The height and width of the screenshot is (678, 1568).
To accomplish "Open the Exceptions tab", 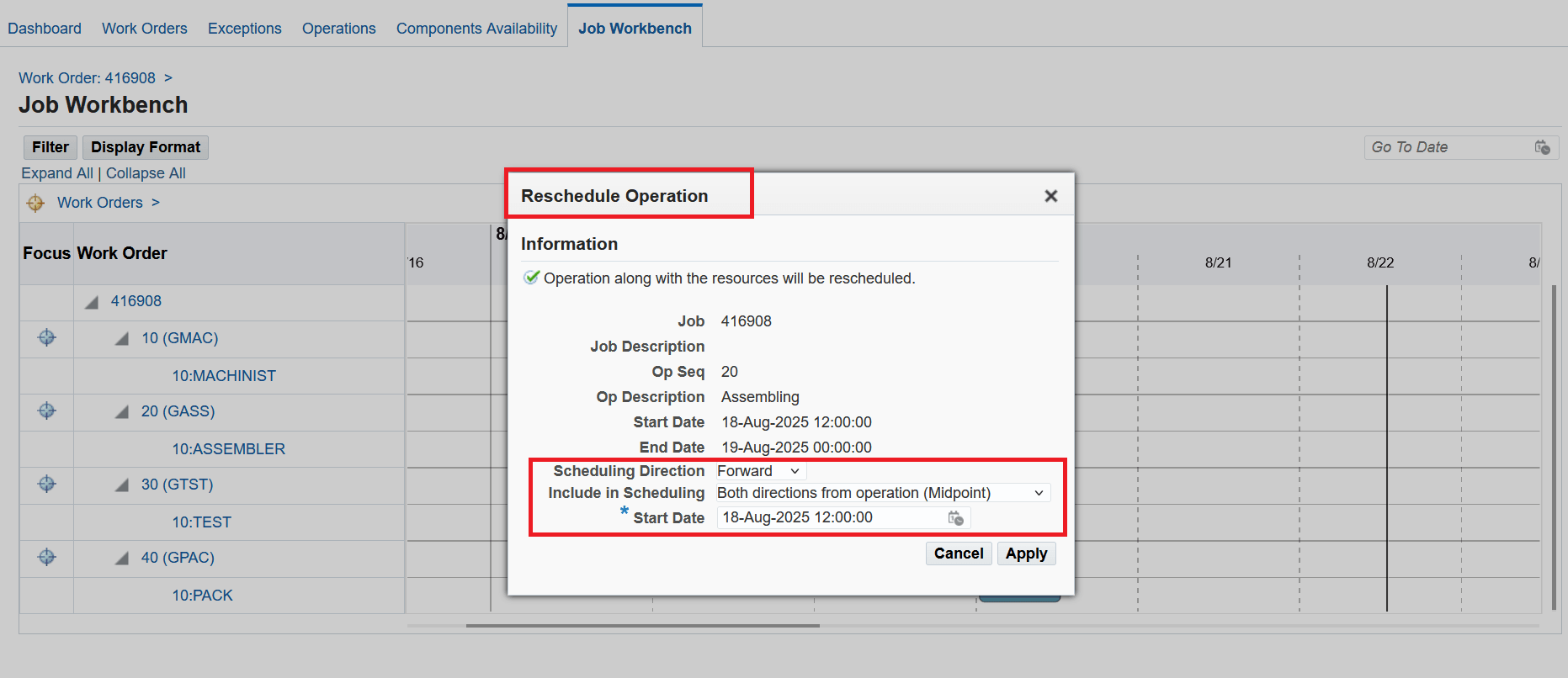I will [x=245, y=29].
